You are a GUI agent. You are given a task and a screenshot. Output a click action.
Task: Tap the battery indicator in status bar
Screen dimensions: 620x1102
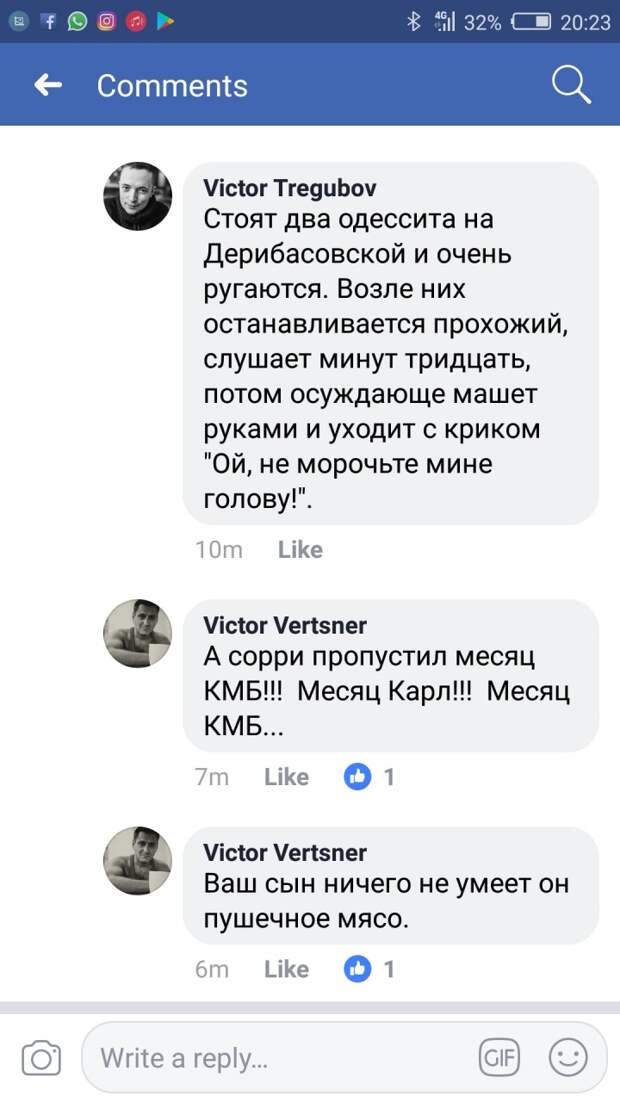click(530, 22)
